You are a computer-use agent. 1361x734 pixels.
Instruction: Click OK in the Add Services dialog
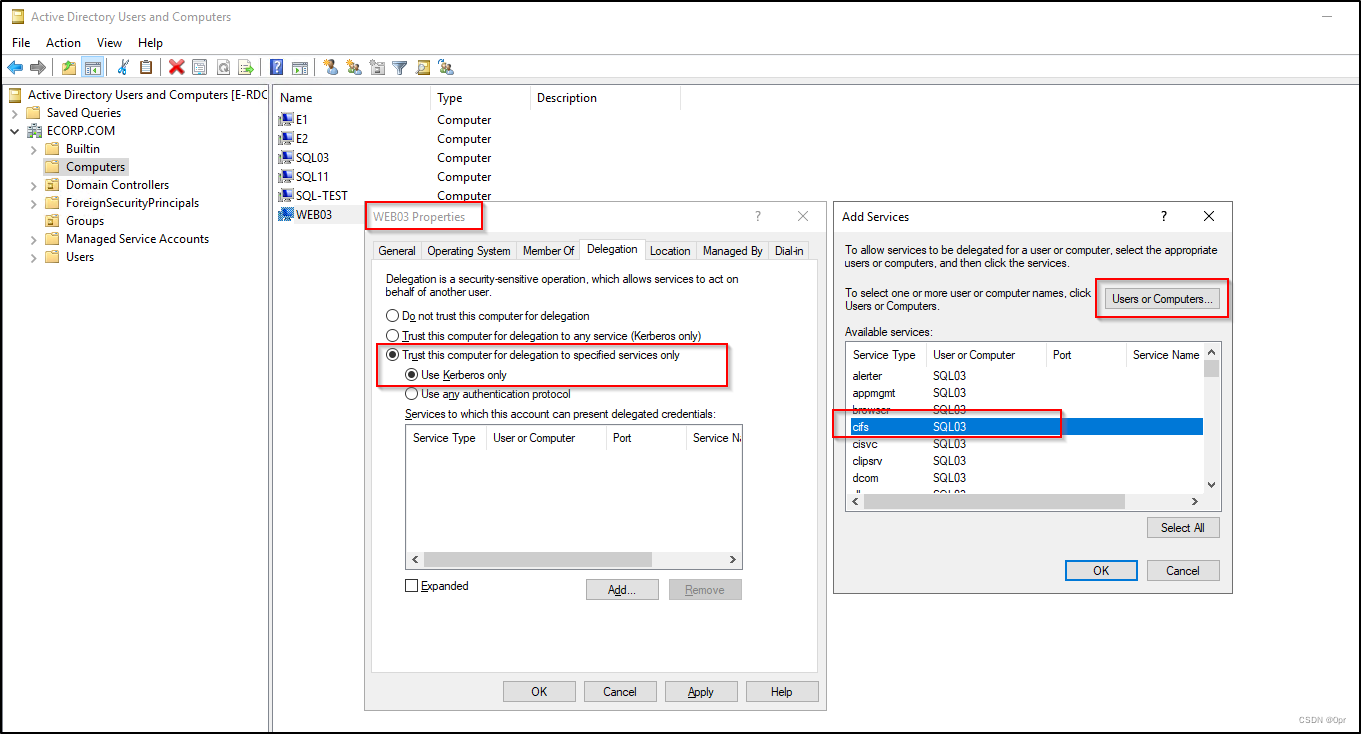[1101, 571]
